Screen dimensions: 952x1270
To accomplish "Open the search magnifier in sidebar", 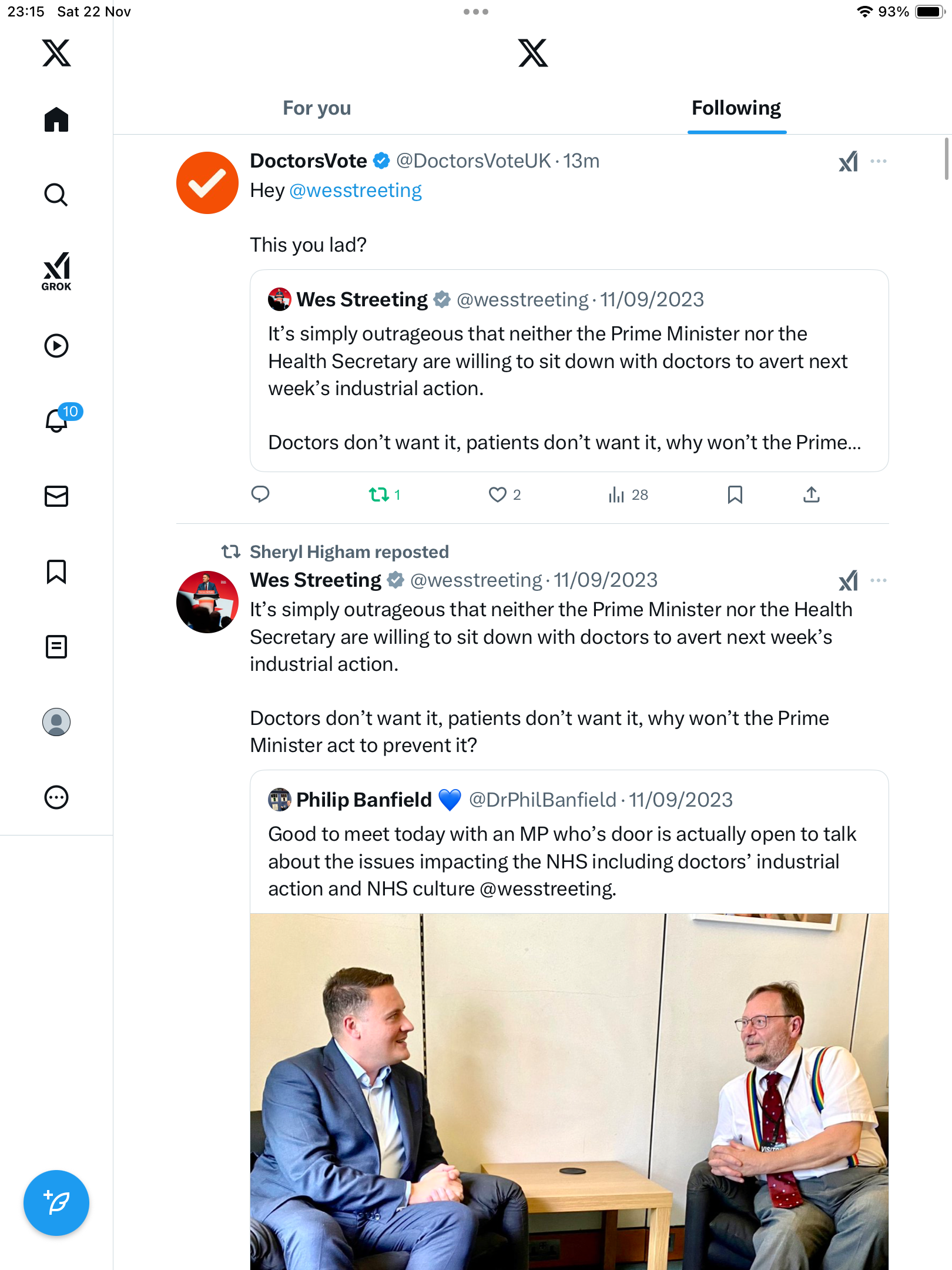I will (56, 195).
